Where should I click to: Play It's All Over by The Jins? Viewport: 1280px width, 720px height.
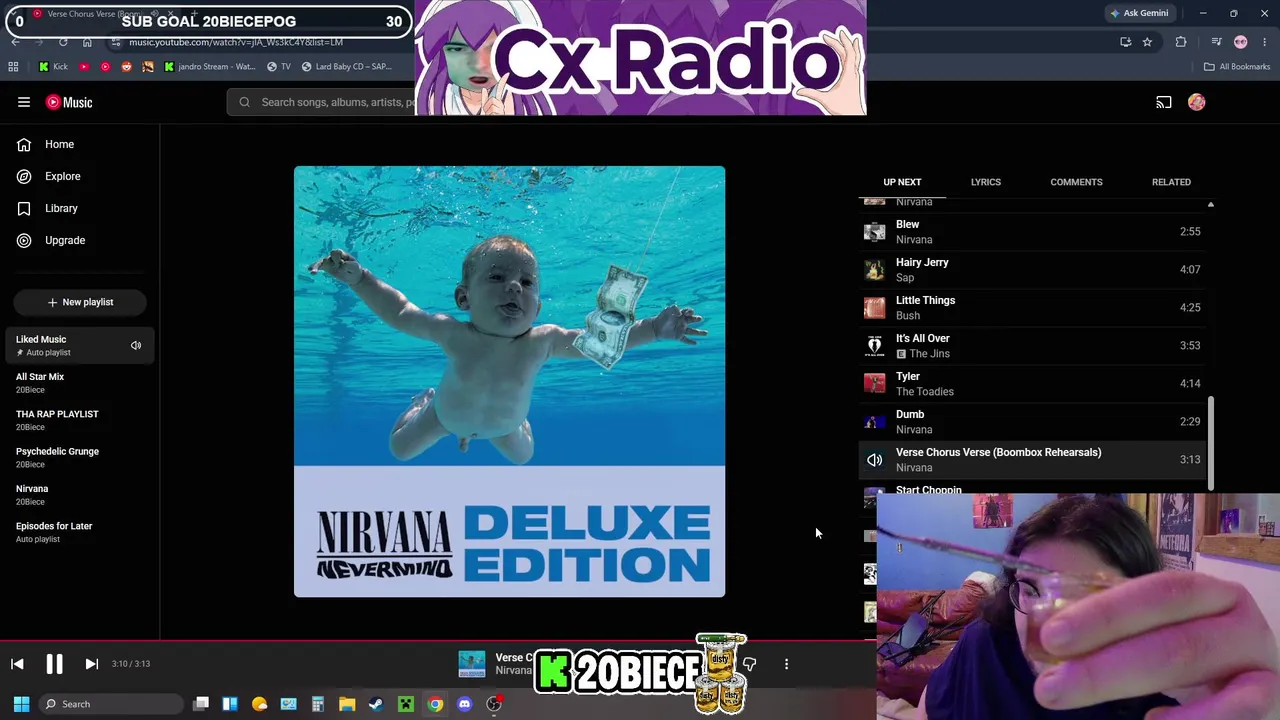pos(1032,346)
